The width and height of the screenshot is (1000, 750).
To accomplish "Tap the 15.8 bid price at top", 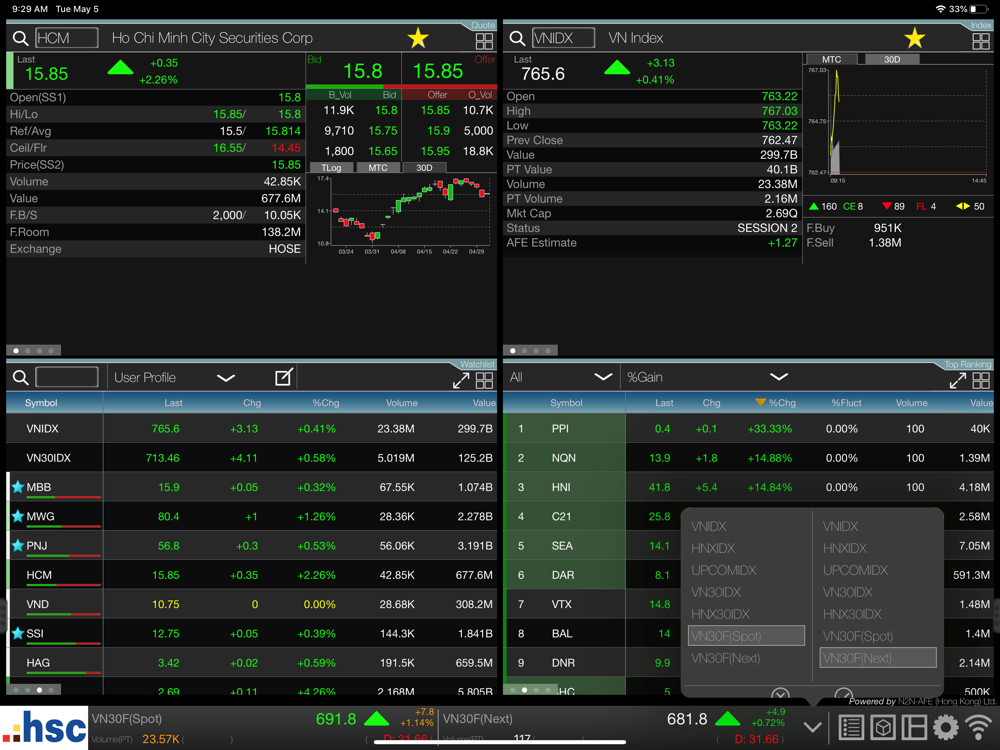I will tap(362, 71).
